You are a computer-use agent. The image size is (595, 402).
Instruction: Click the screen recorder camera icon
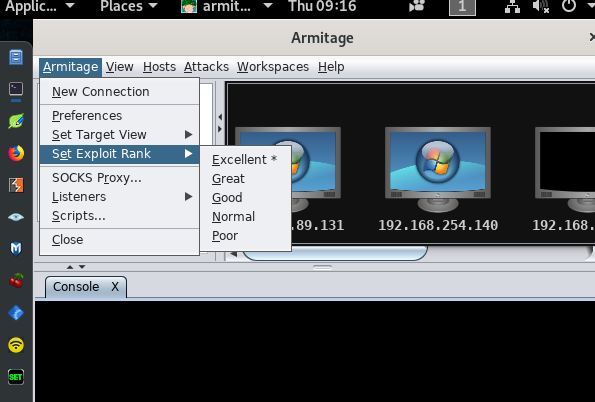pos(416,6)
